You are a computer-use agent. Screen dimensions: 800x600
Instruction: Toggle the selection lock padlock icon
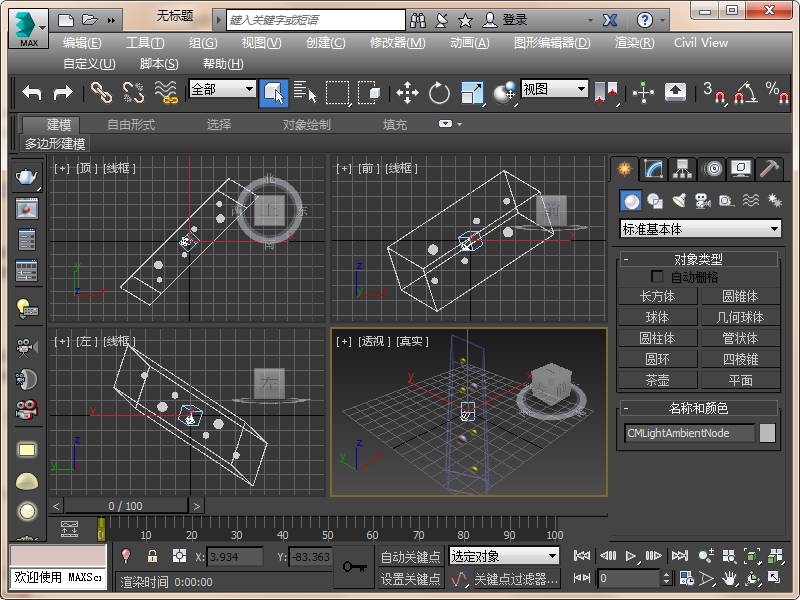click(152, 557)
